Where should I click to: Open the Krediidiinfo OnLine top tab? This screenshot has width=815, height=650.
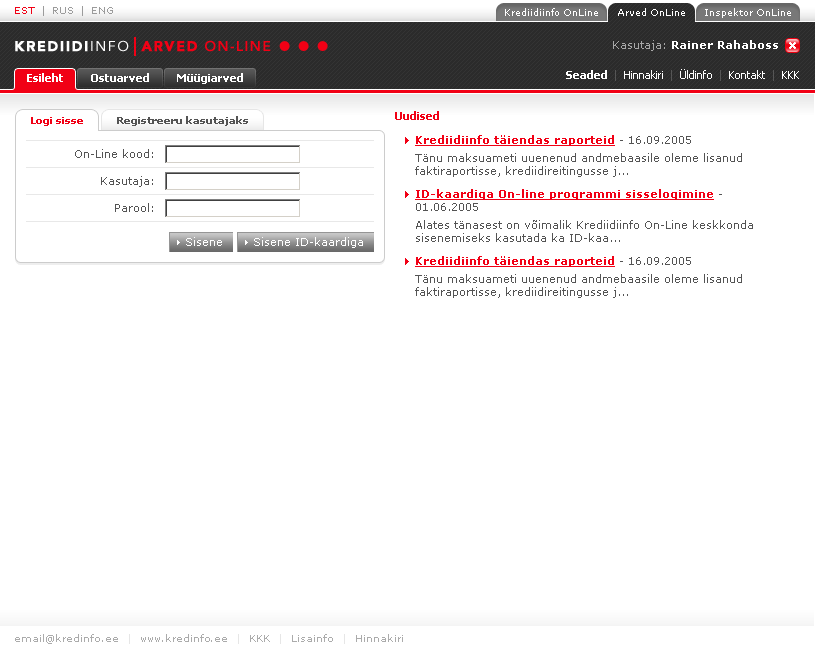click(x=551, y=12)
